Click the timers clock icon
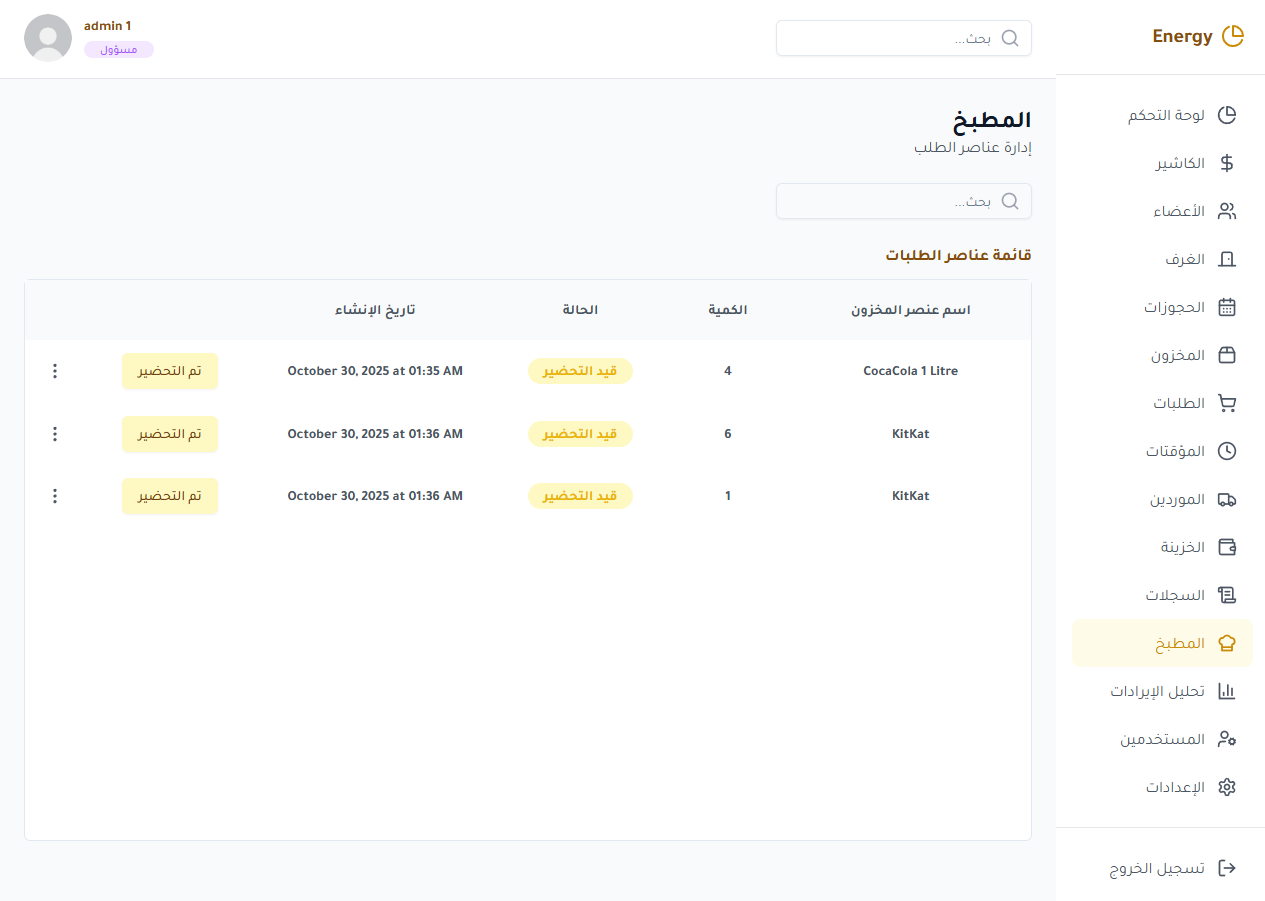1265x901 pixels. (1227, 451)
